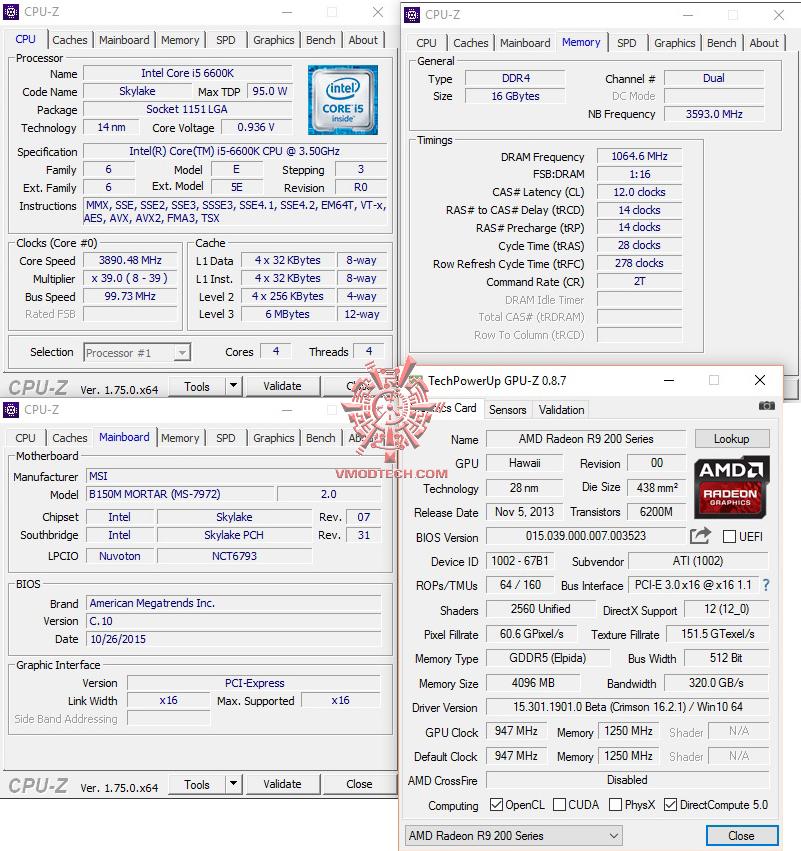
Task: Open the About tab in the top-left CPU-Z window
Action: pos(363,40)
